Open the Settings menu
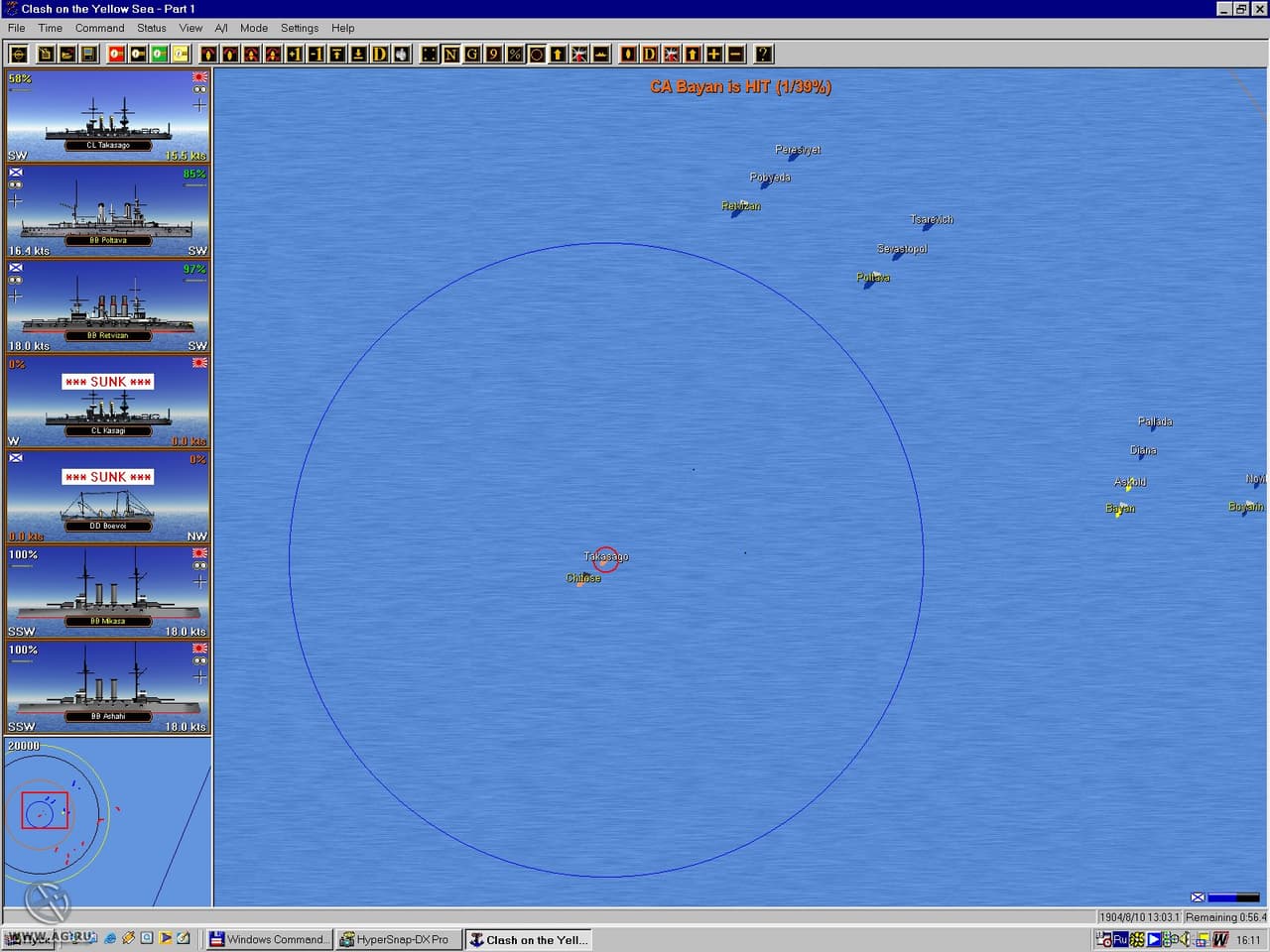 300,28
